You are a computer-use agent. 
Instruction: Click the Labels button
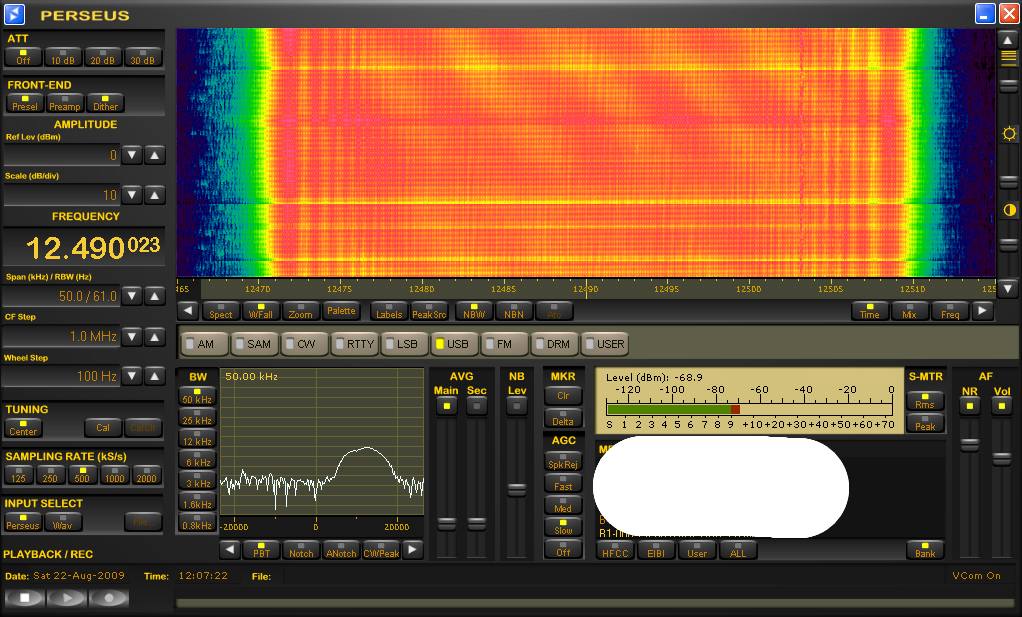point(389,311)
